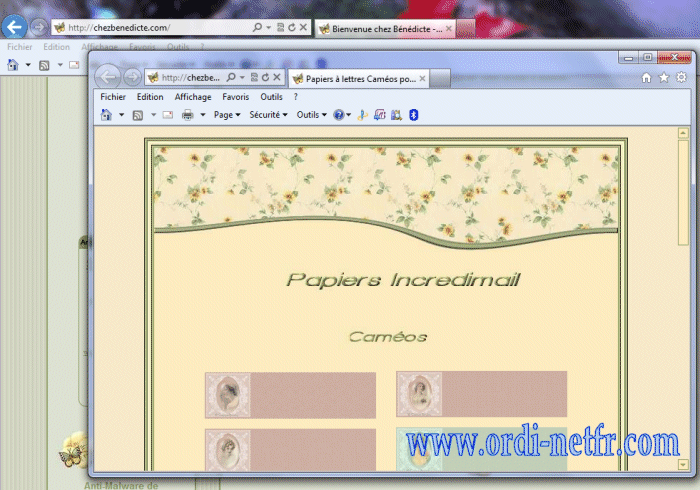Close the Bienvenue chez Bénédicte tab

click(x=449, y=29)
